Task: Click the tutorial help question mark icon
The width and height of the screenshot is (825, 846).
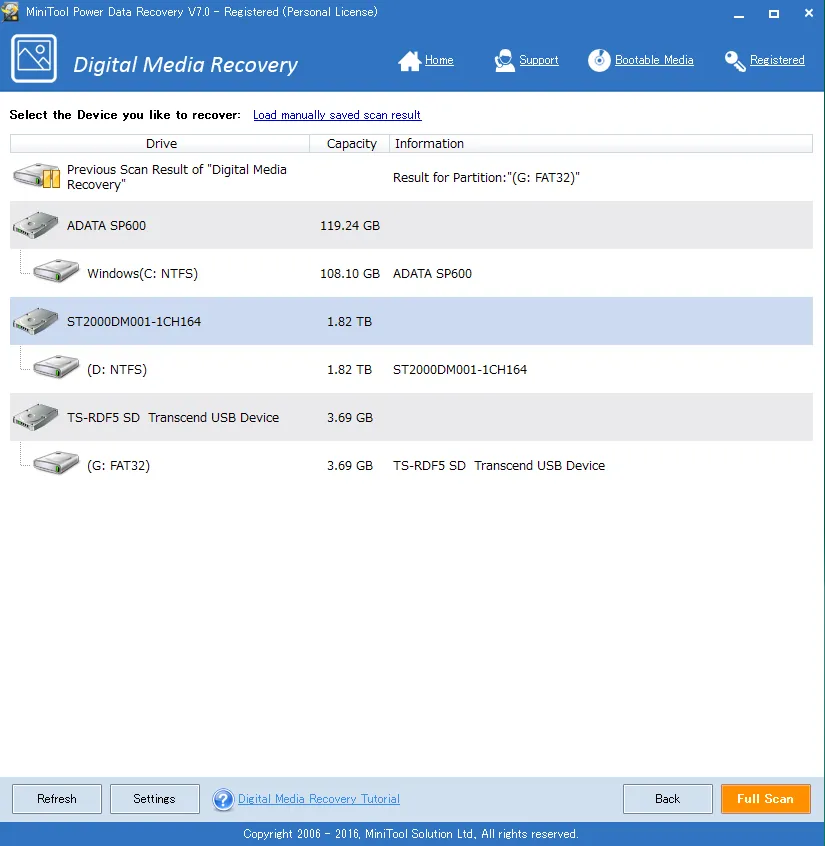Action: click(222, 799)
